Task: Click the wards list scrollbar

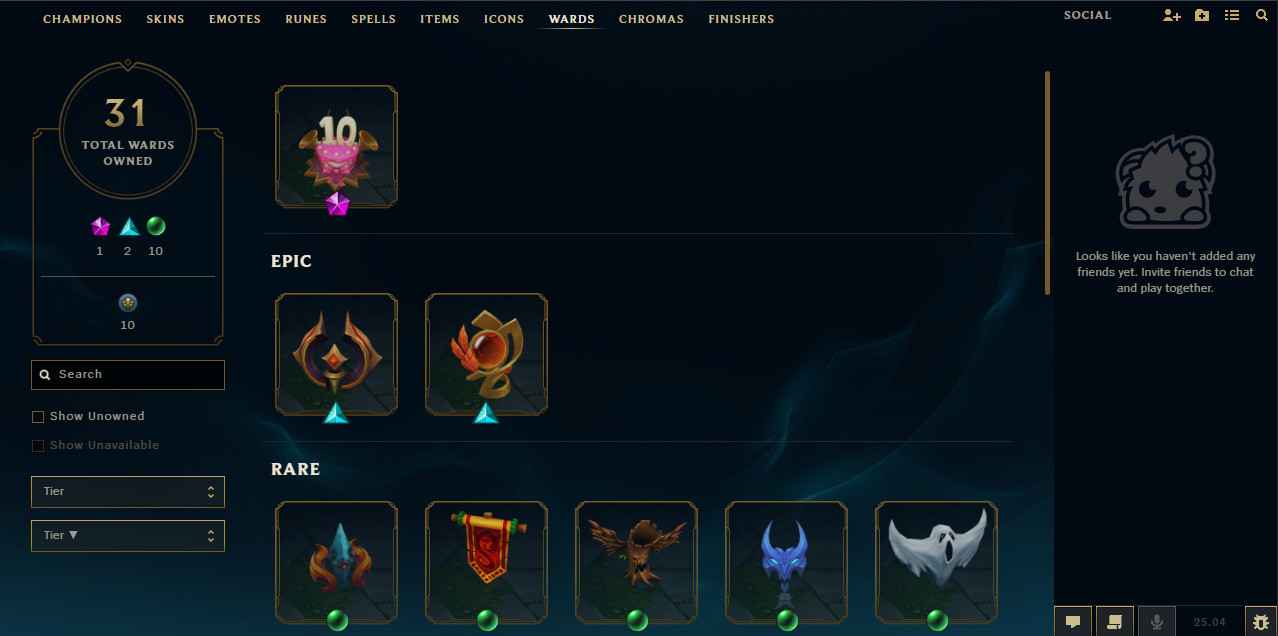Action: [x=1047, y=183]
